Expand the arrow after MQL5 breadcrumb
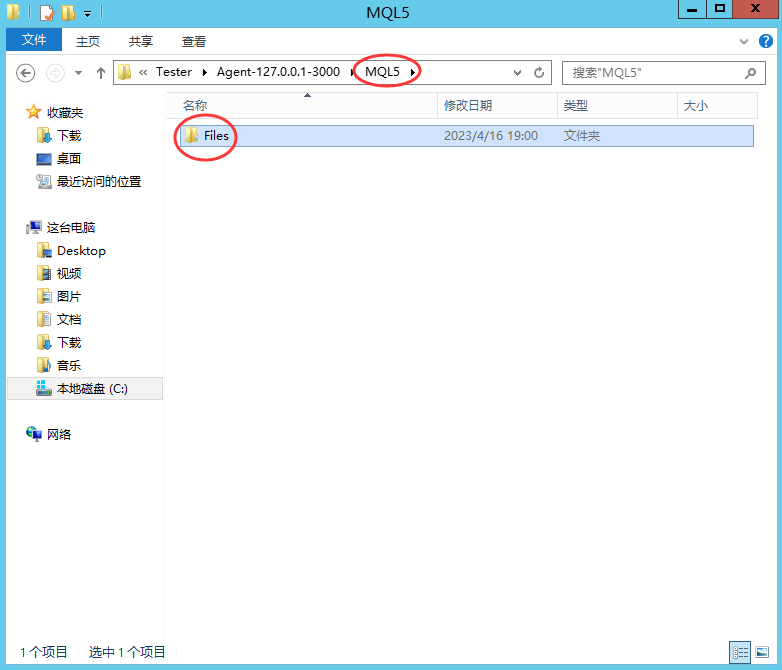 pyautogui.click(x=412, y=73)
